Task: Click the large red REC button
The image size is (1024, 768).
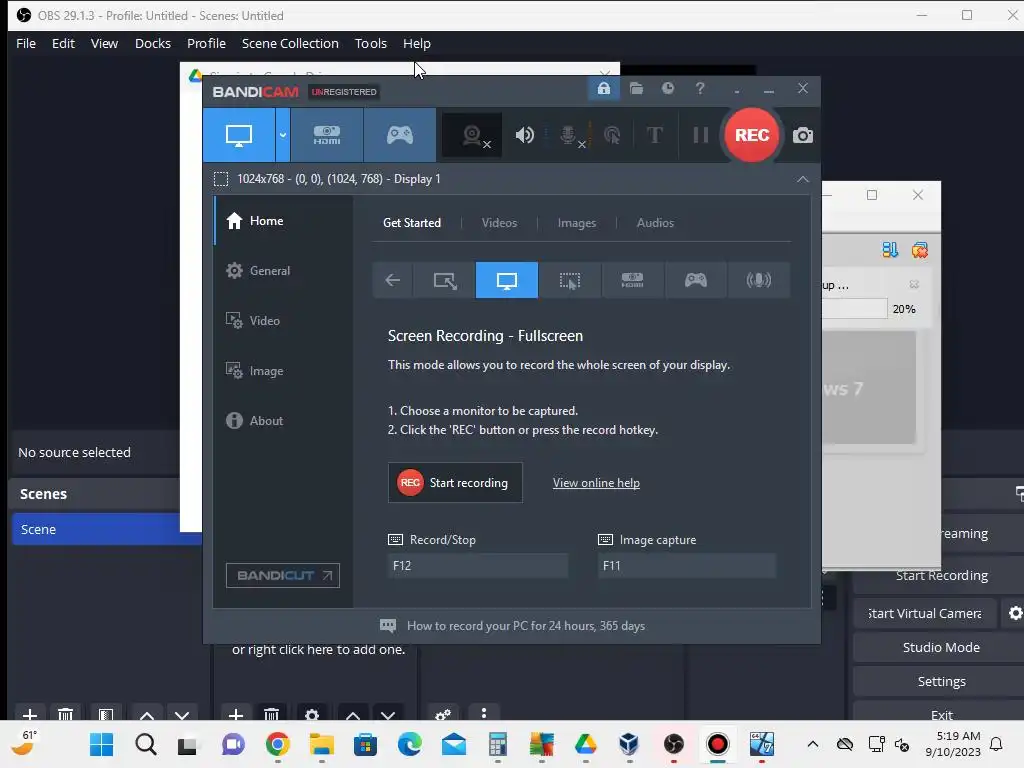Action: pos(752,135)
